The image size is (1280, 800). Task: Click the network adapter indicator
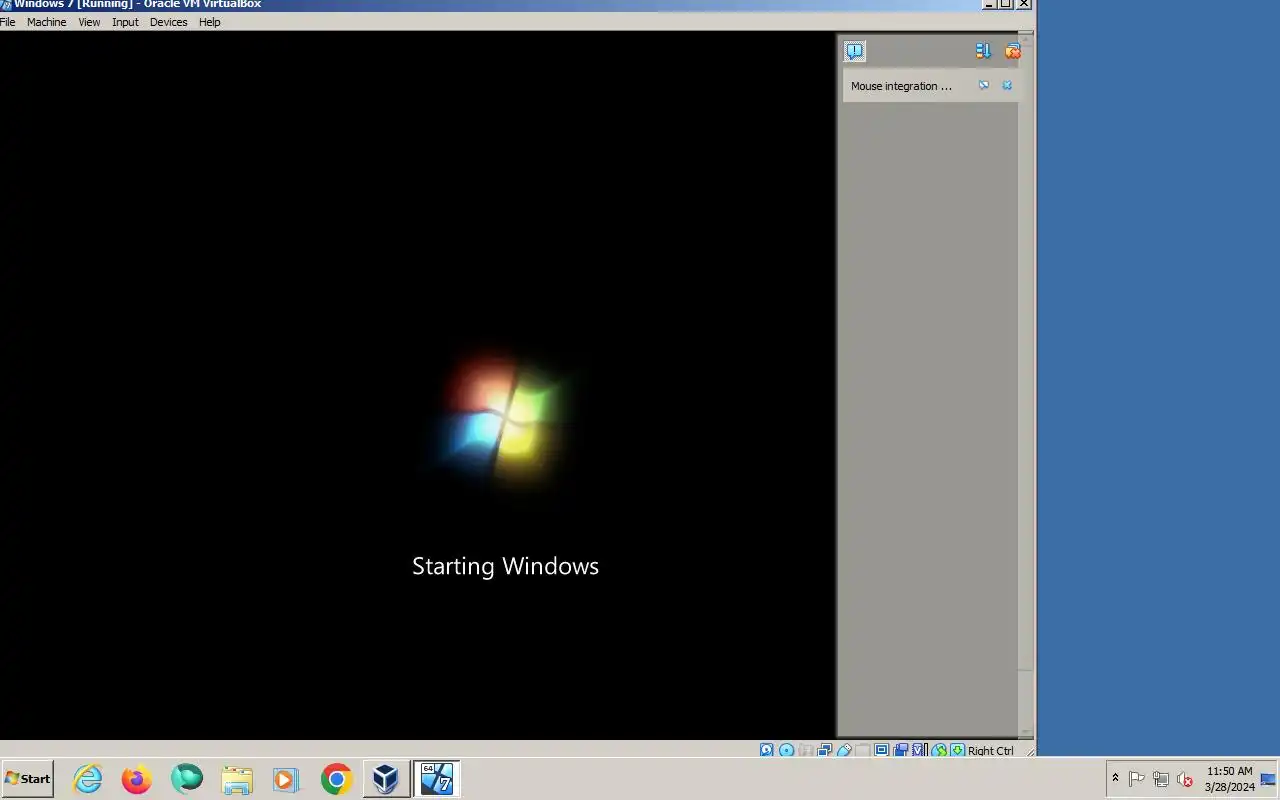[x=825, y=750]
